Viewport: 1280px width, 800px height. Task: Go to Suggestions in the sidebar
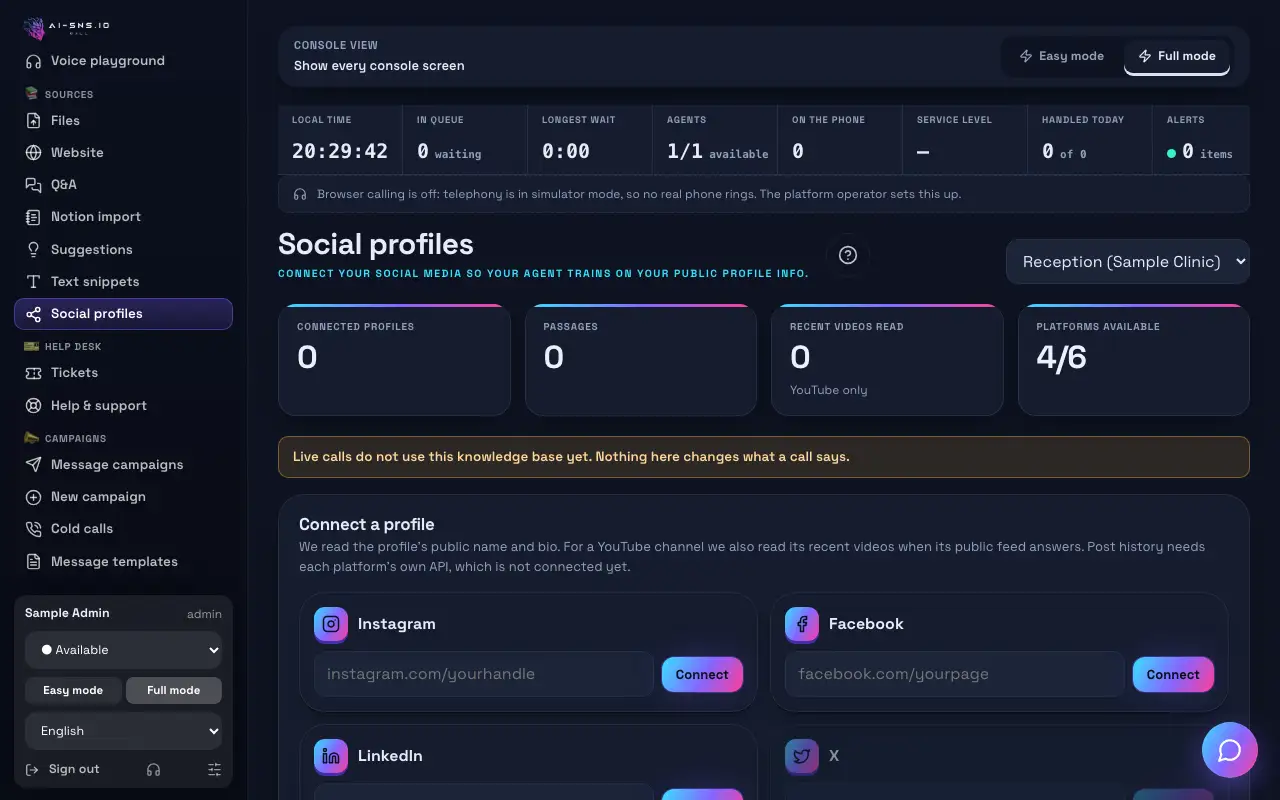(x=123, y=250)
